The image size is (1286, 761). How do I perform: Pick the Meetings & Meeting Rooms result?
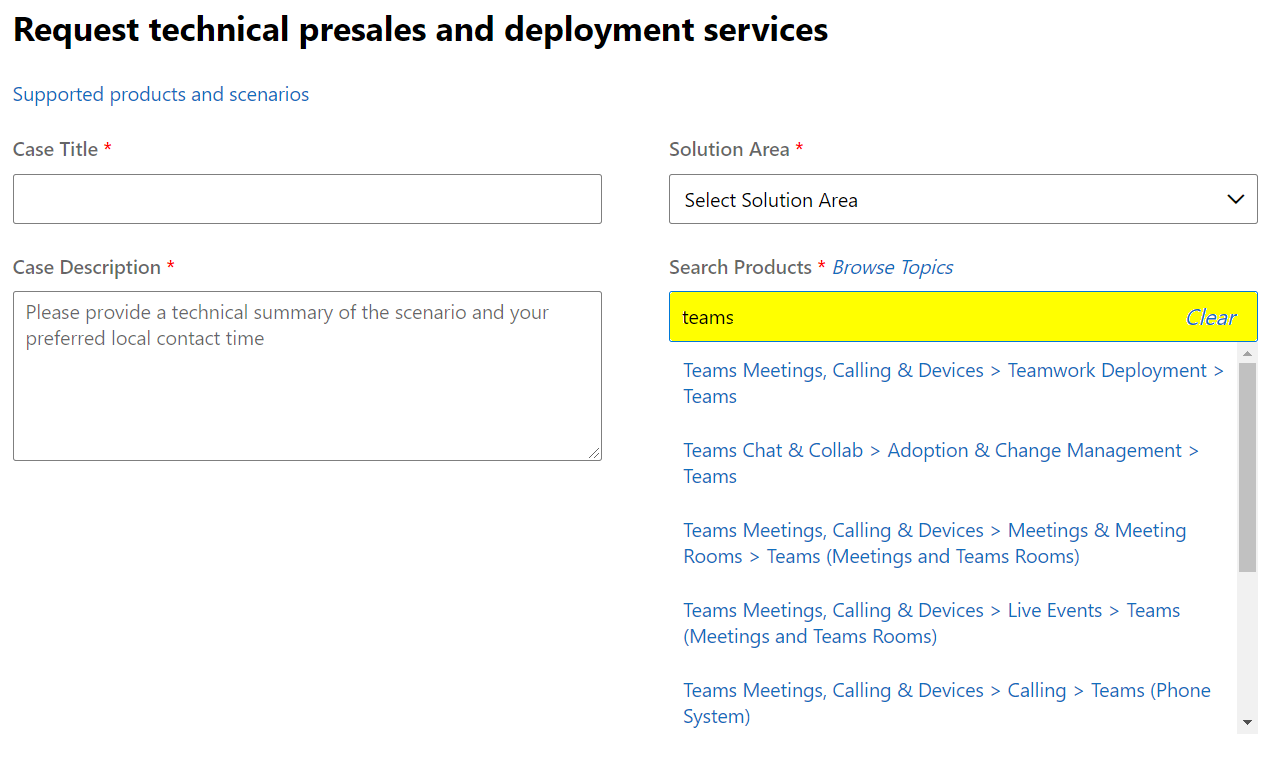[x=934, y=543]
